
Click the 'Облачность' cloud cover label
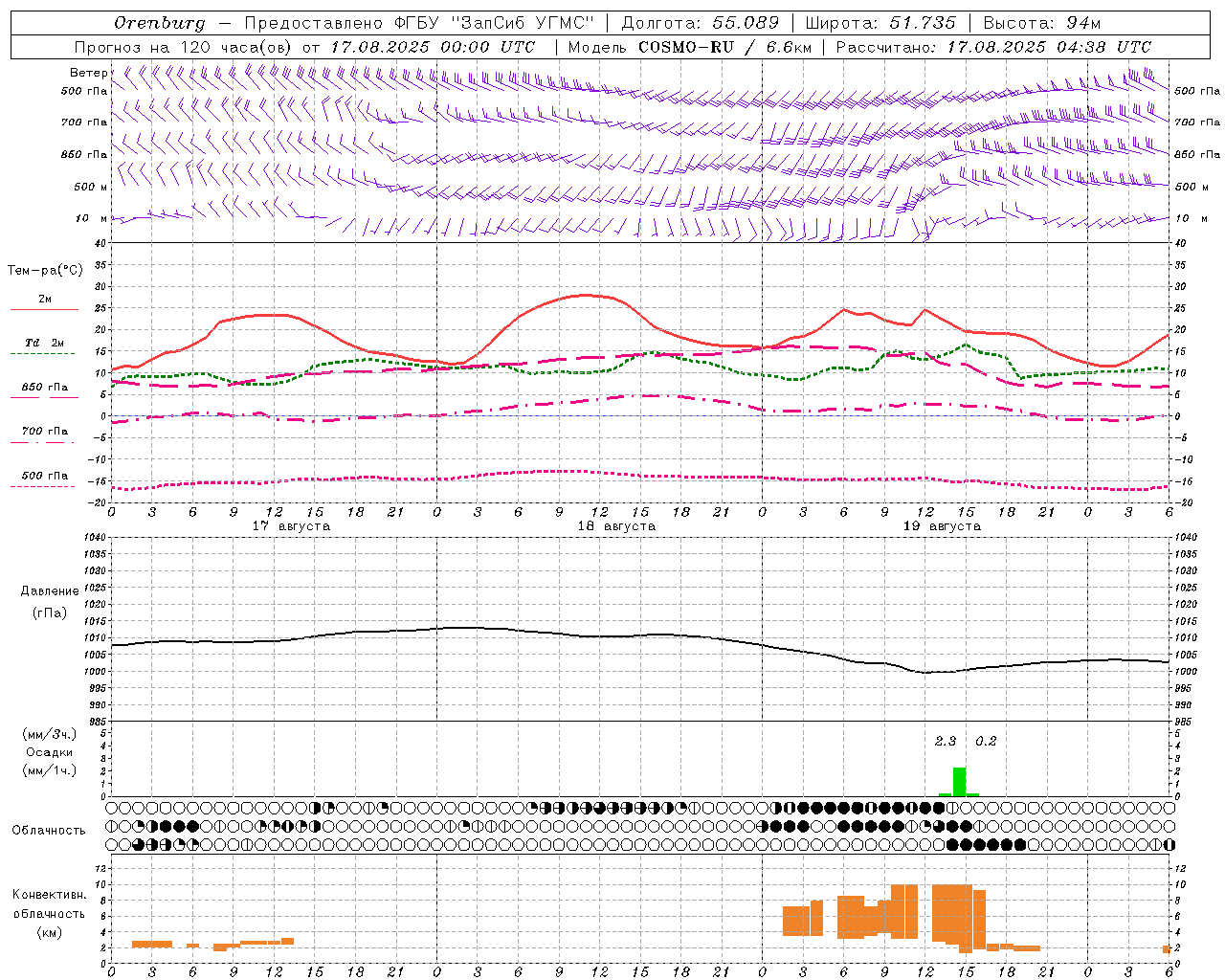49,831
